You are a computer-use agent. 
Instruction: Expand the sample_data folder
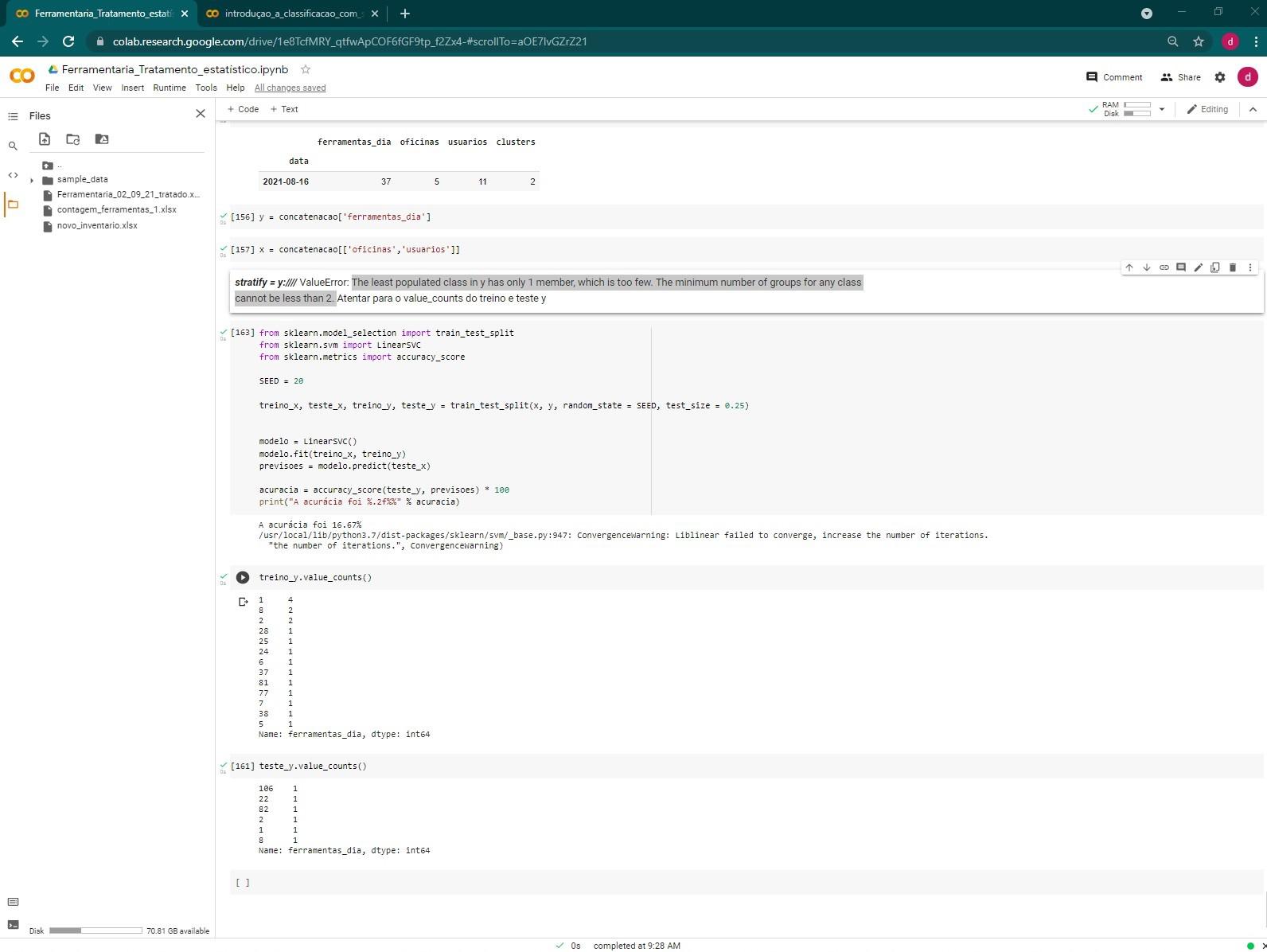pos(32,180)
